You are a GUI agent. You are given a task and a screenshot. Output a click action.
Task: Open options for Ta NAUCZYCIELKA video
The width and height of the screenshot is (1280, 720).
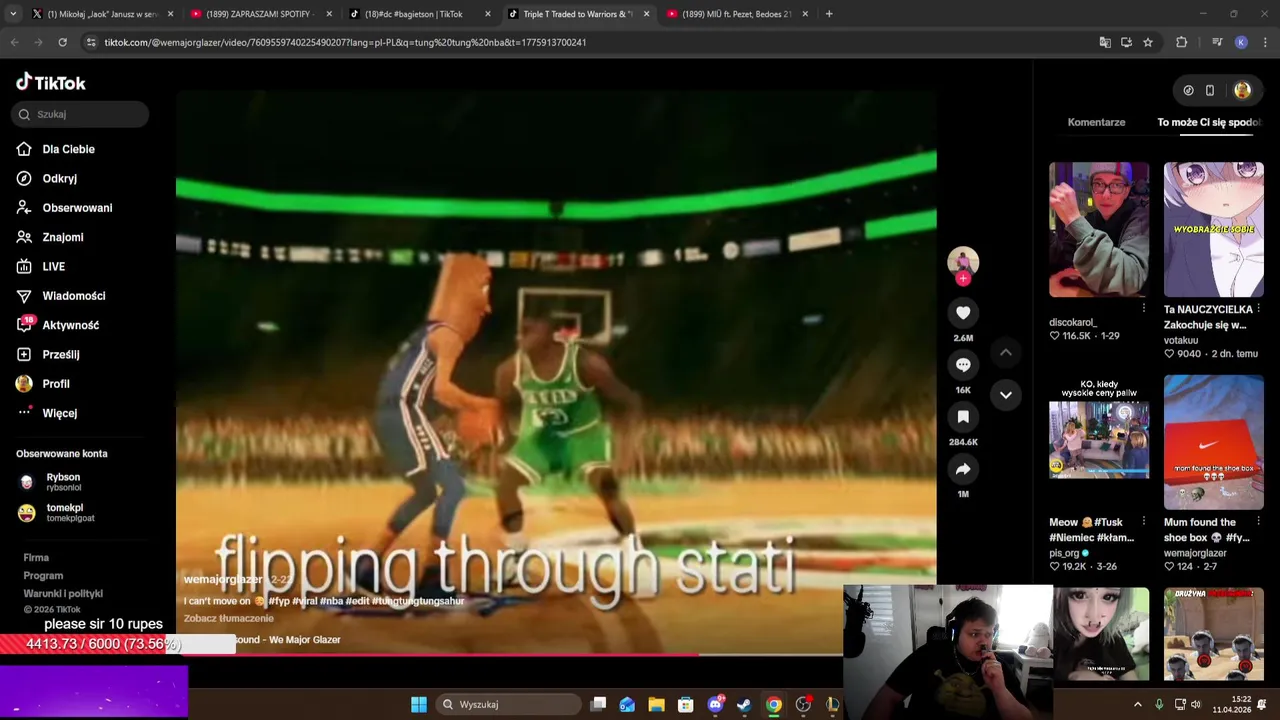pyautogui.click(x=1259, y=309)
